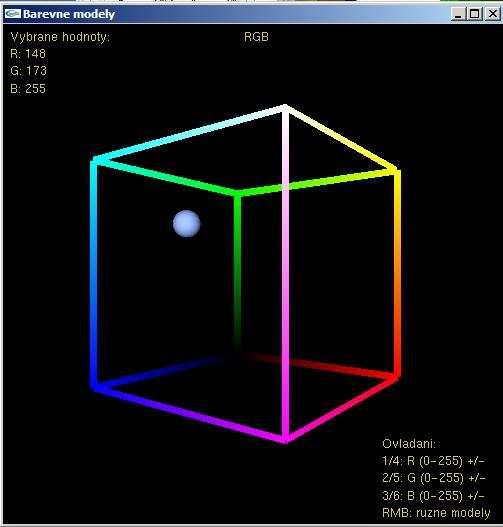Click the yellow vertex of the cube
The image size is (503, 527).
tap(397, 171)
